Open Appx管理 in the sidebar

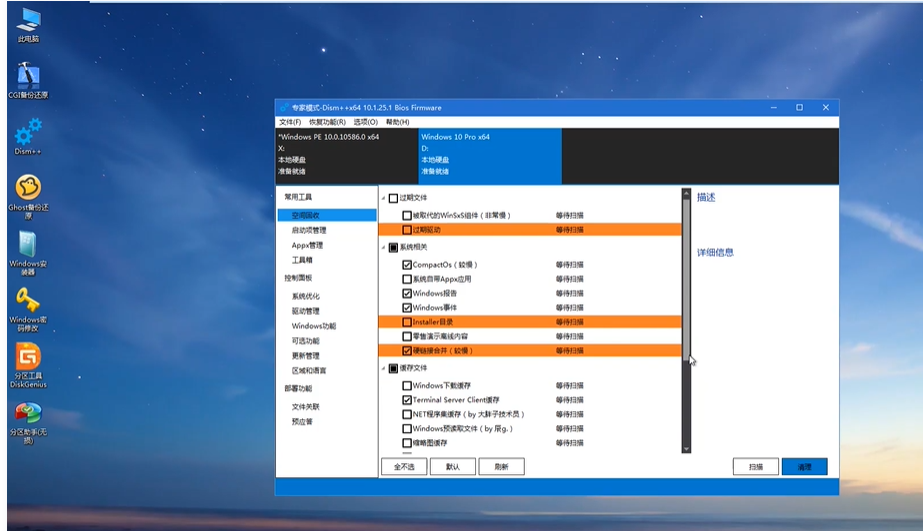tap(307, 245)
